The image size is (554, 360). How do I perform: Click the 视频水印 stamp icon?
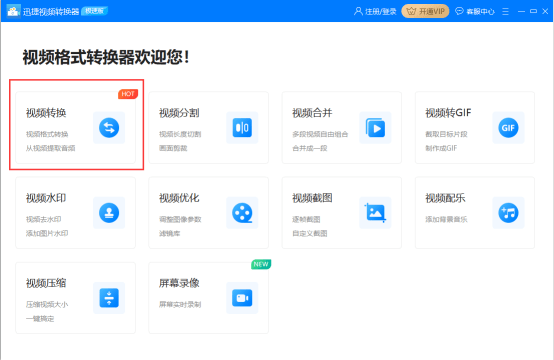pyautogui.click(x=109, y=213)
